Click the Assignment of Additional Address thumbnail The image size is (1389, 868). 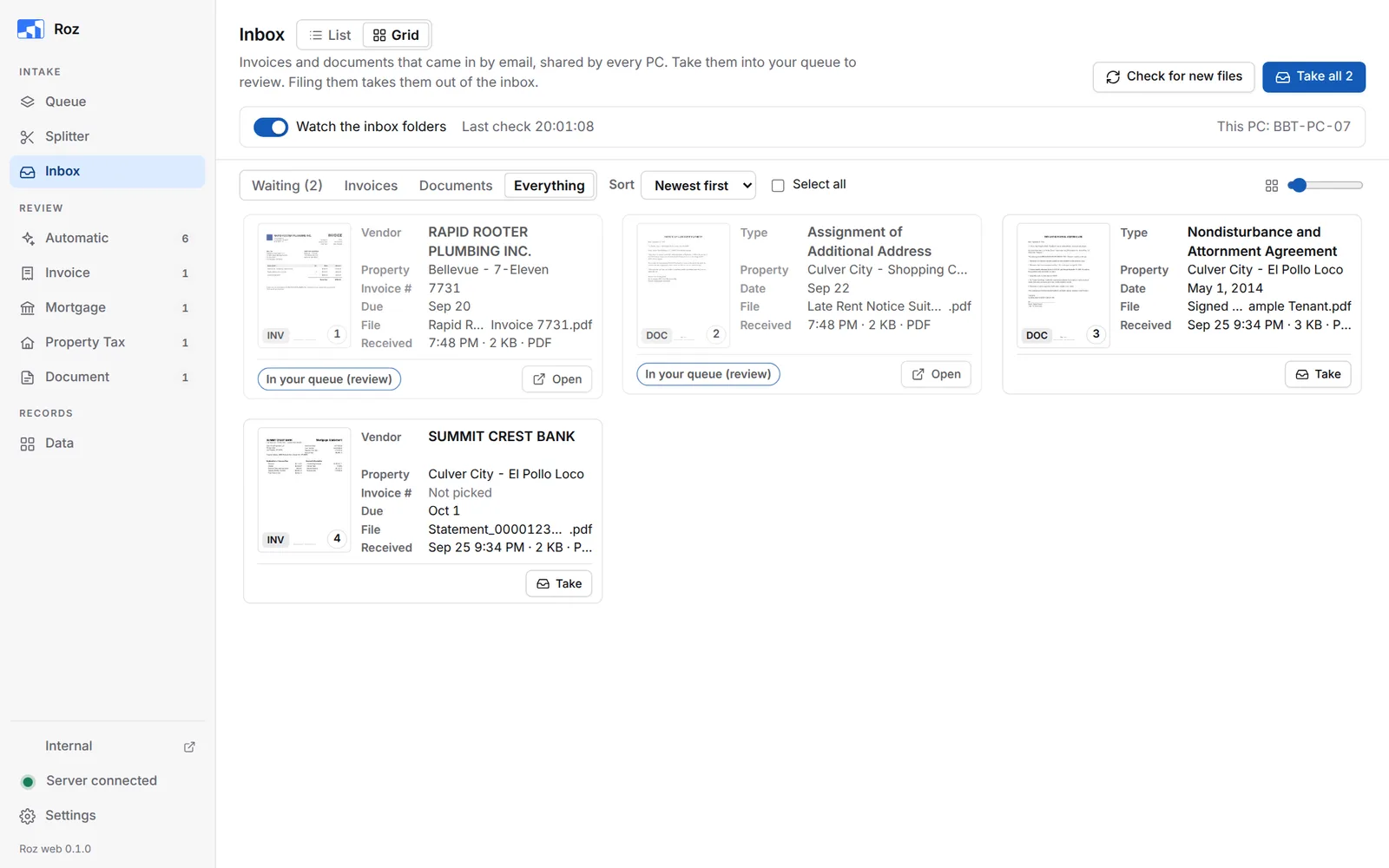(x=683, y=286)
